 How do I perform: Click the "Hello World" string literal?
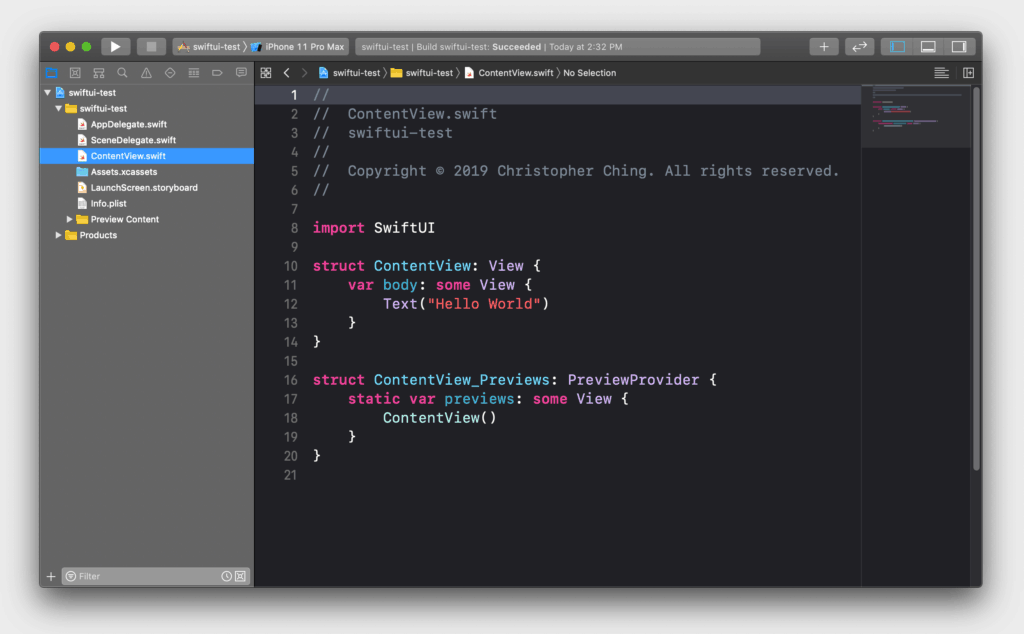point(484,304)
